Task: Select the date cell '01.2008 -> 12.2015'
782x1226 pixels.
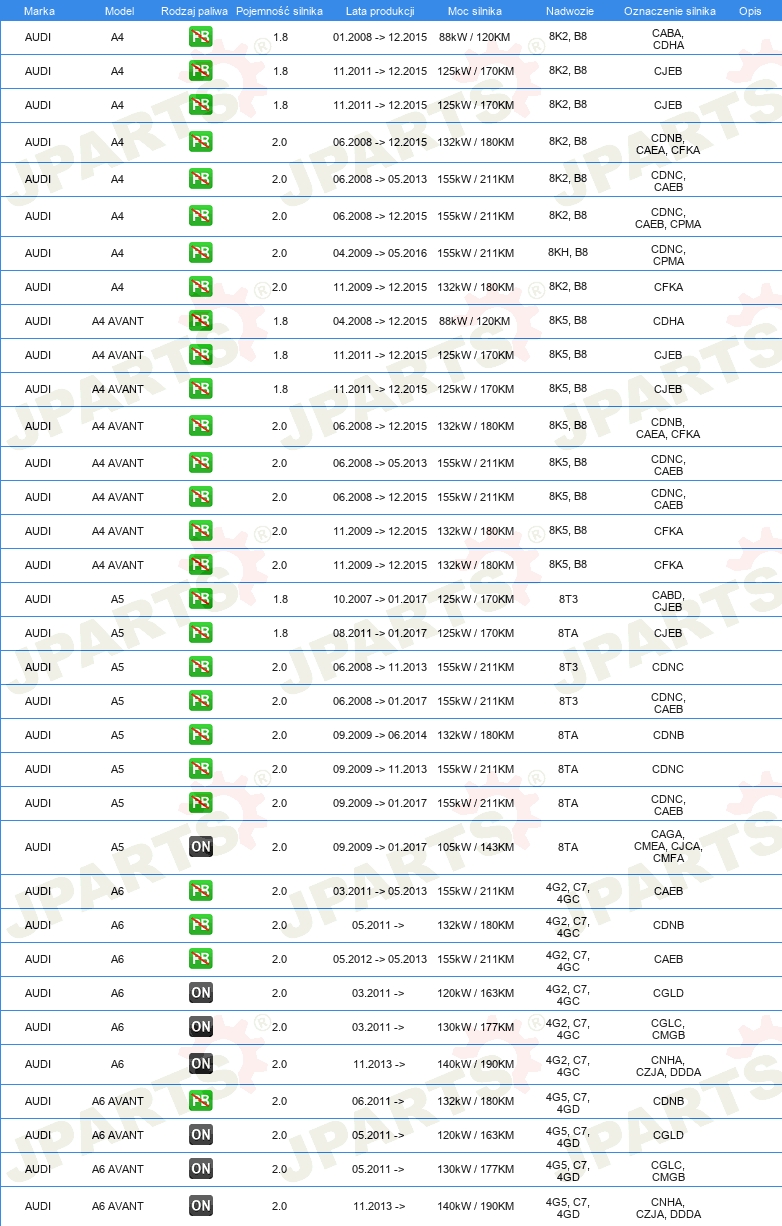Action: pyautogui.click(x=380, y=38)
